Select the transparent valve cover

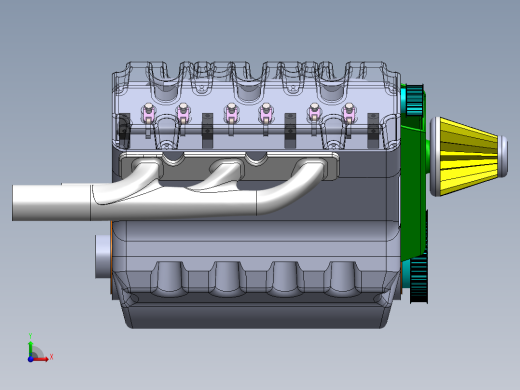[256, 105]
